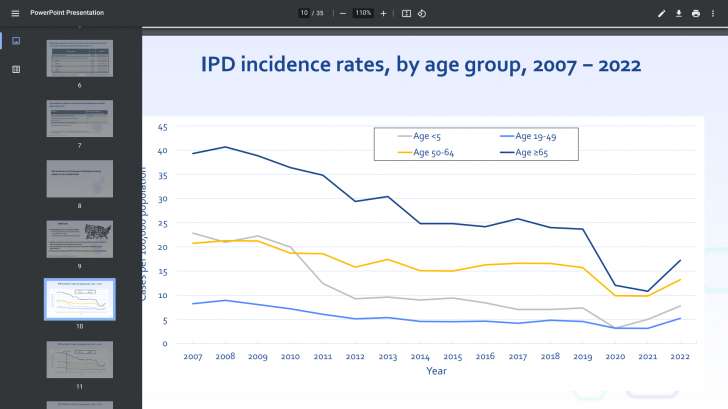This screenshot has height=409, width=728.
Task: Click the page number input field
Action: tap(304, 13)
